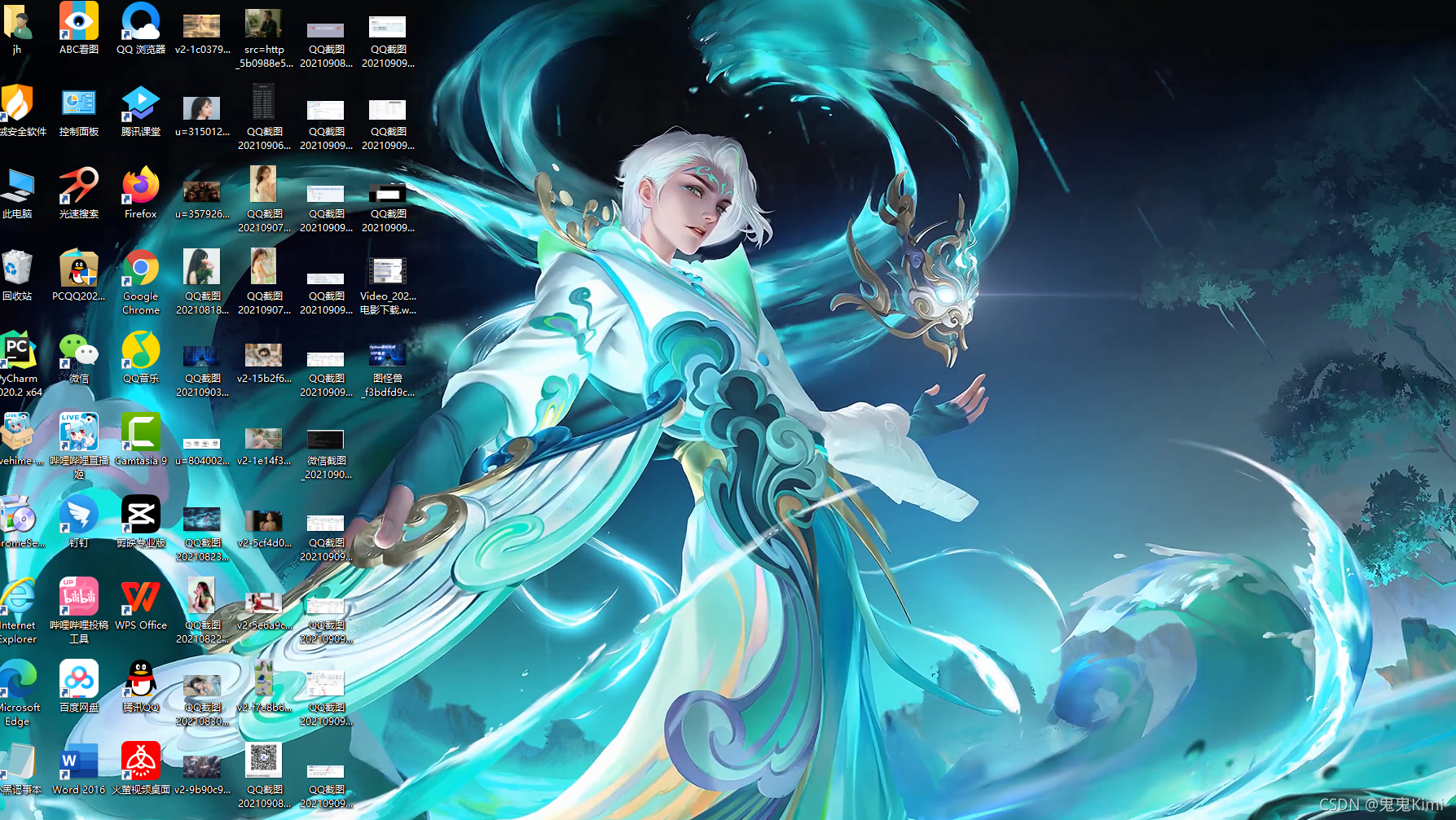Select the v2-1e14f3... image file
The height and width of the screenshot is (820, 1456).
coord(265,446)
